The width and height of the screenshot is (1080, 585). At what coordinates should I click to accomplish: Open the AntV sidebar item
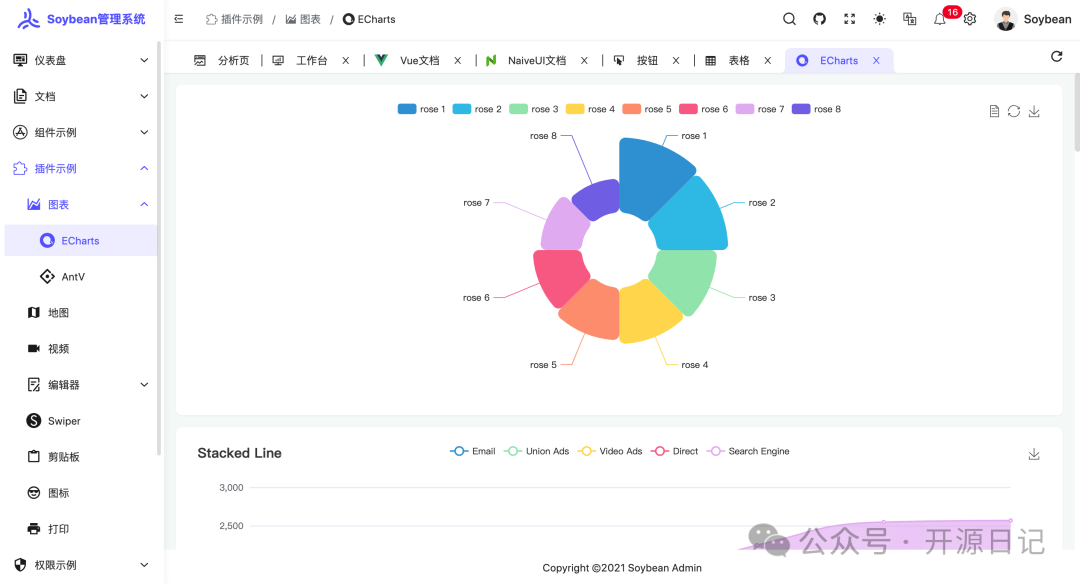(x=81, y=276)
